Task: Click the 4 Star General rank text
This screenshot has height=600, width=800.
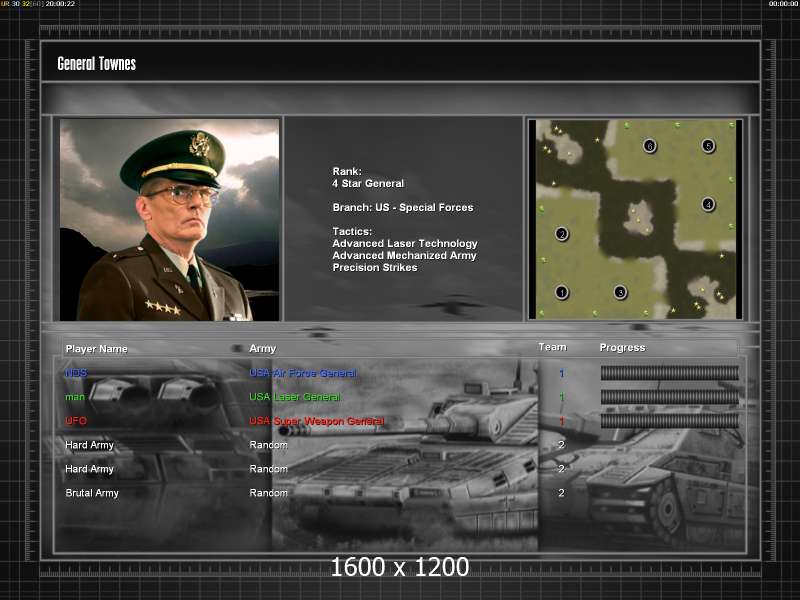Action: (x=368, y=184)
